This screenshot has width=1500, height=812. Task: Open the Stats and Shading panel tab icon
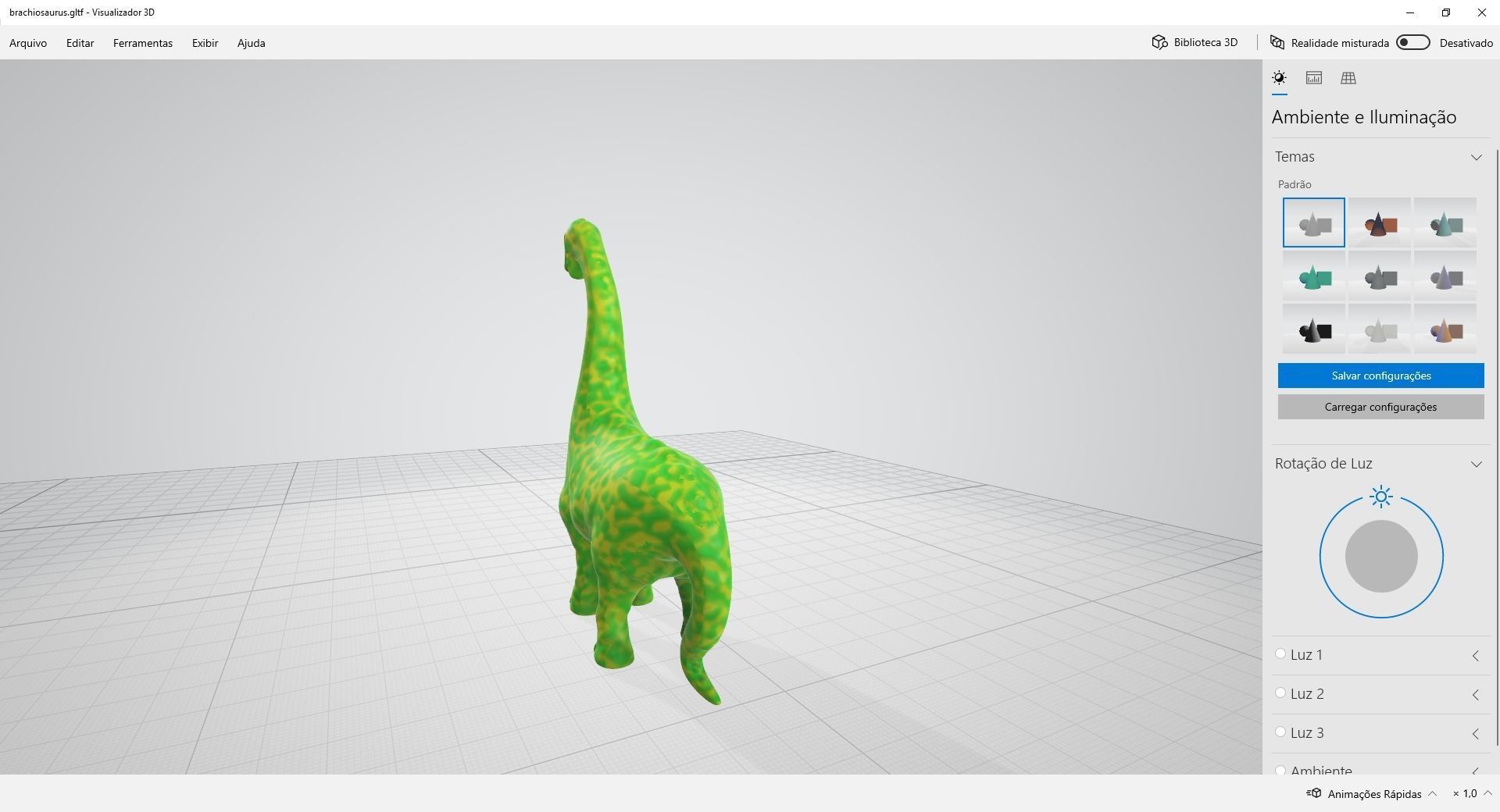point(1313,77)
